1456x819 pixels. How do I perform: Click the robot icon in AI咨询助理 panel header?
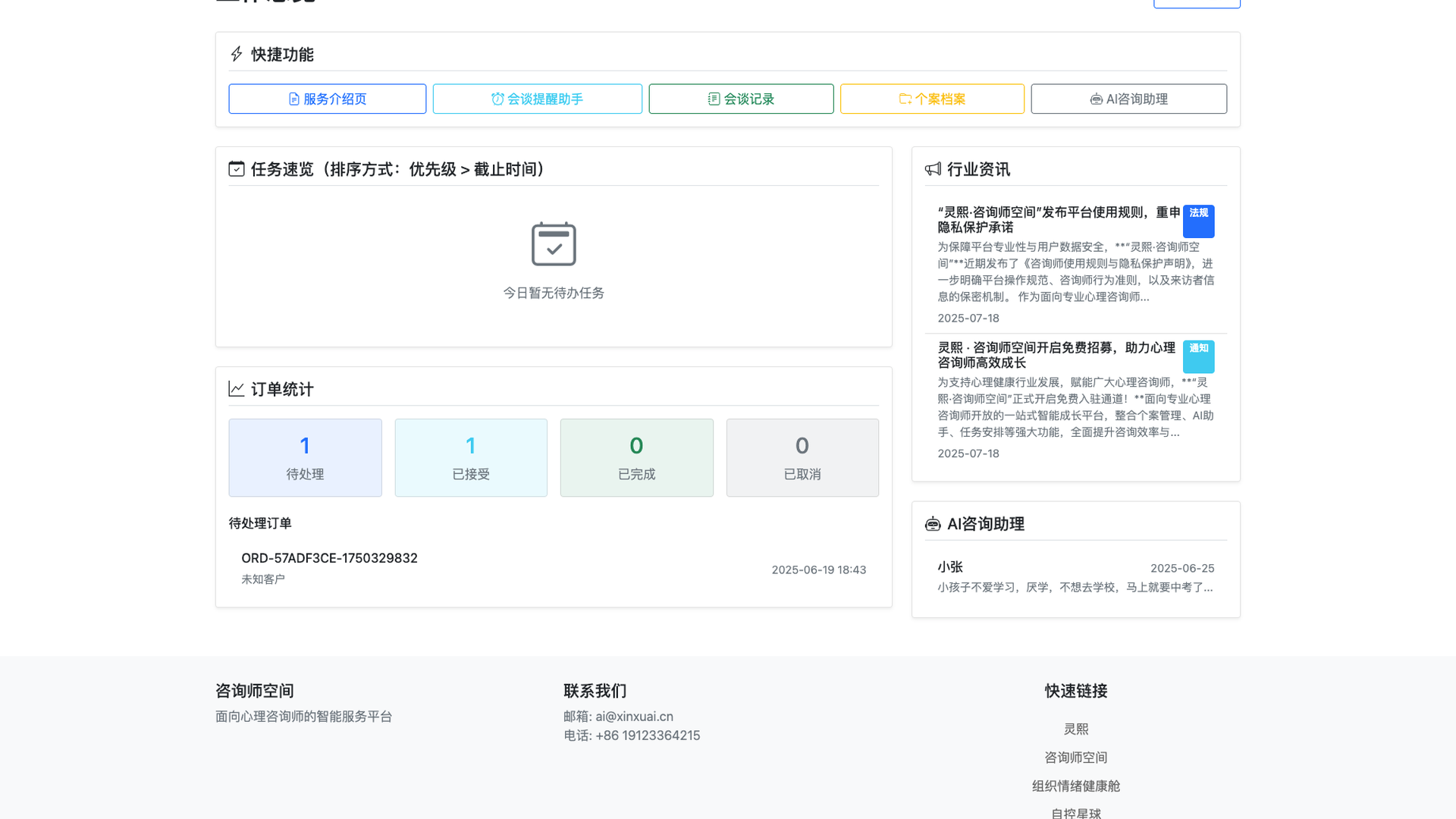click(x=933, y=524)
